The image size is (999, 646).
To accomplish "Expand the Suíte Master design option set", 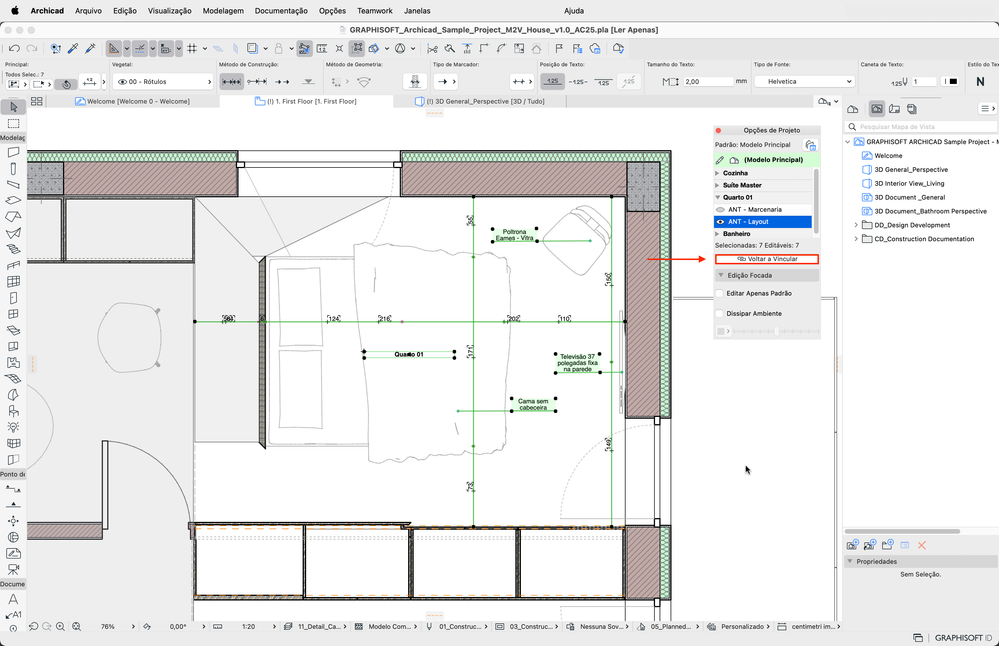I will tap(717, 185).
